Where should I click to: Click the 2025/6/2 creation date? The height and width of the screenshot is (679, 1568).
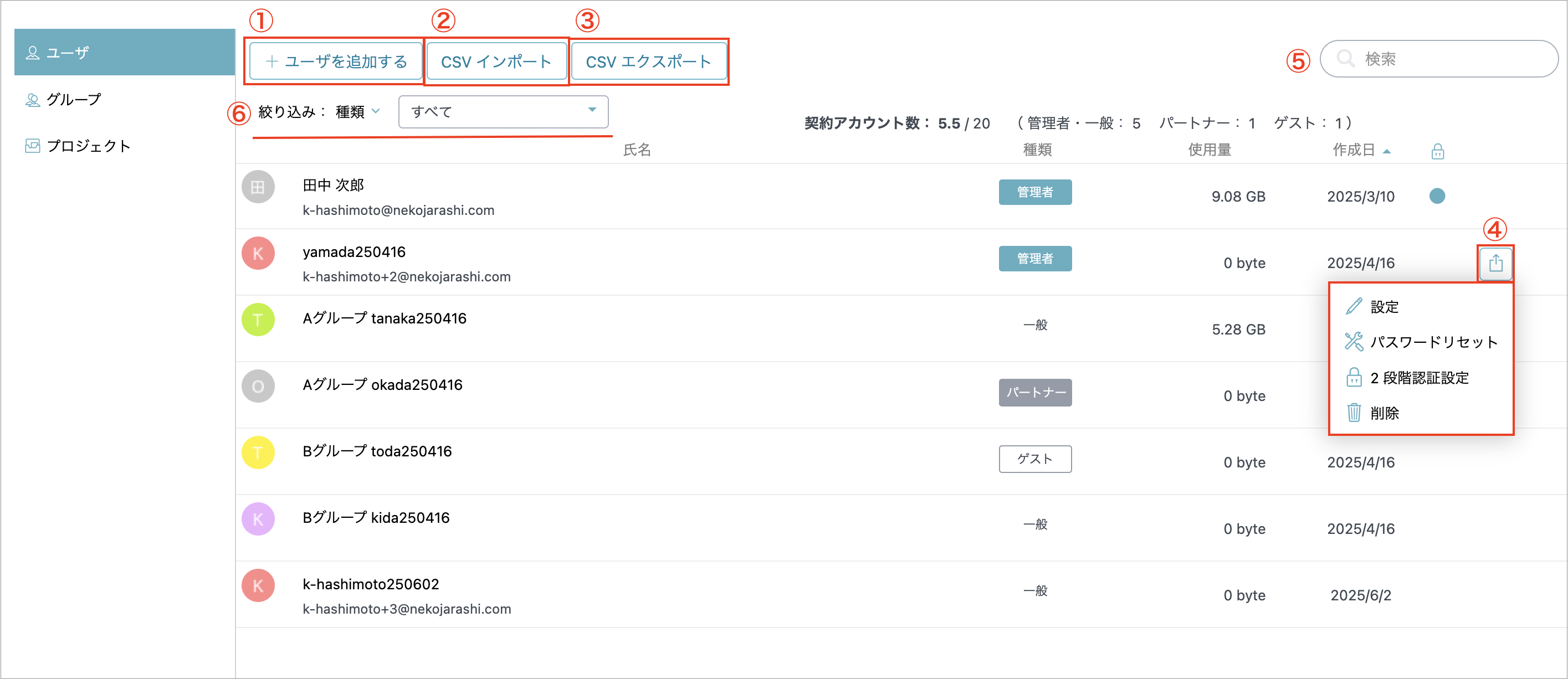pos(1360,595)
